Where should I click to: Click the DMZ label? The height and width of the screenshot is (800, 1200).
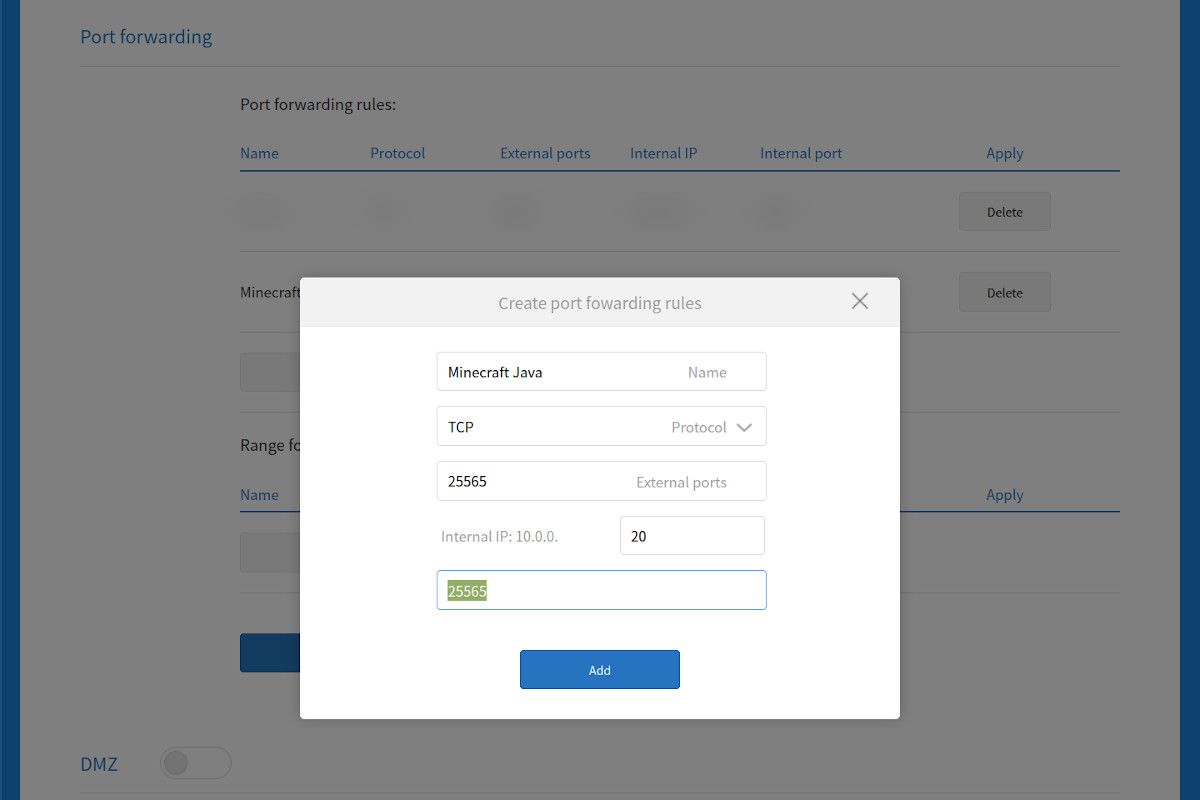click(99, 764)
